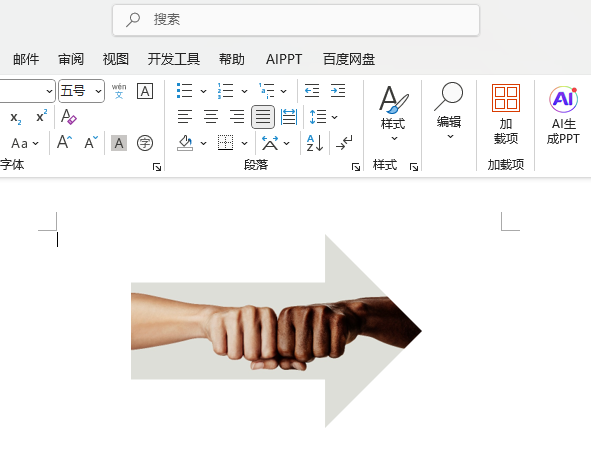Open the font name dropdown arrow
The image size is (591, 466).
click(49, 91)
